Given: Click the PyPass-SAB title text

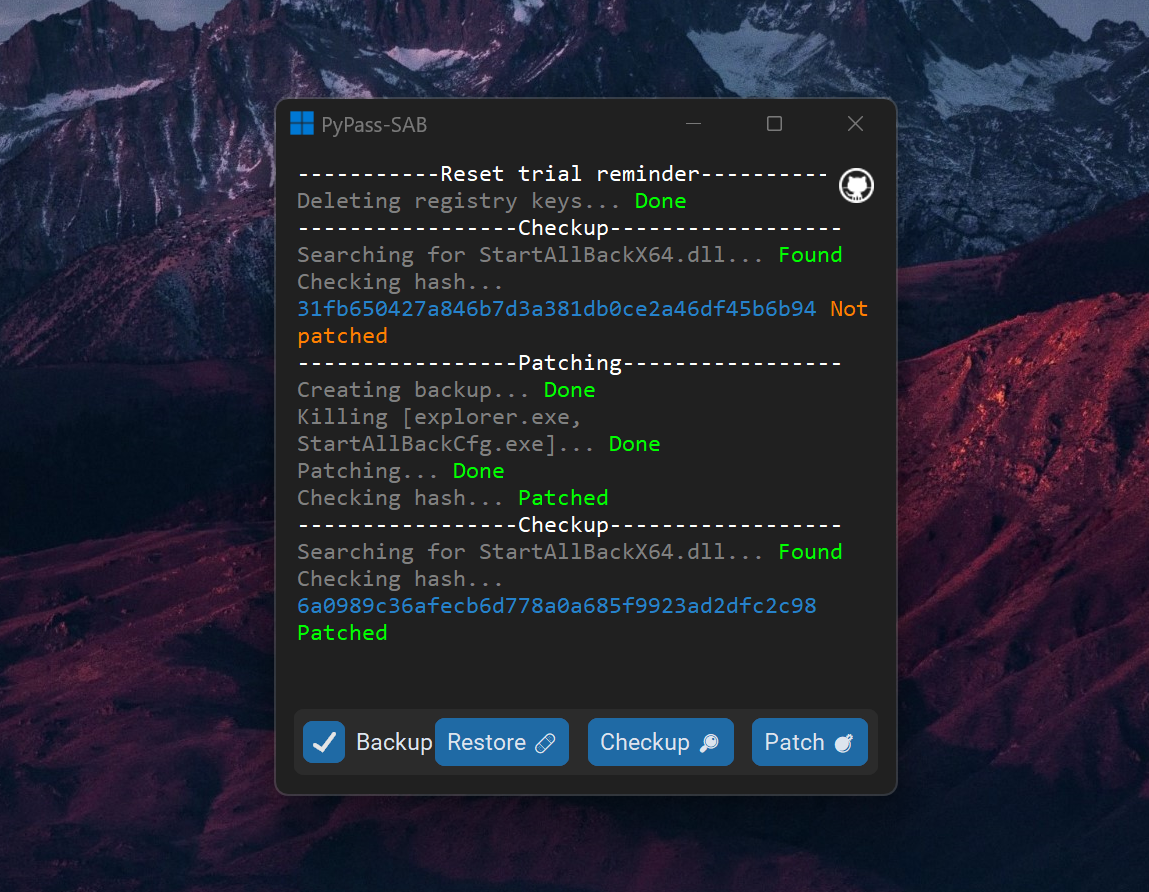Looking at the screenshot, I should [374, 125].
